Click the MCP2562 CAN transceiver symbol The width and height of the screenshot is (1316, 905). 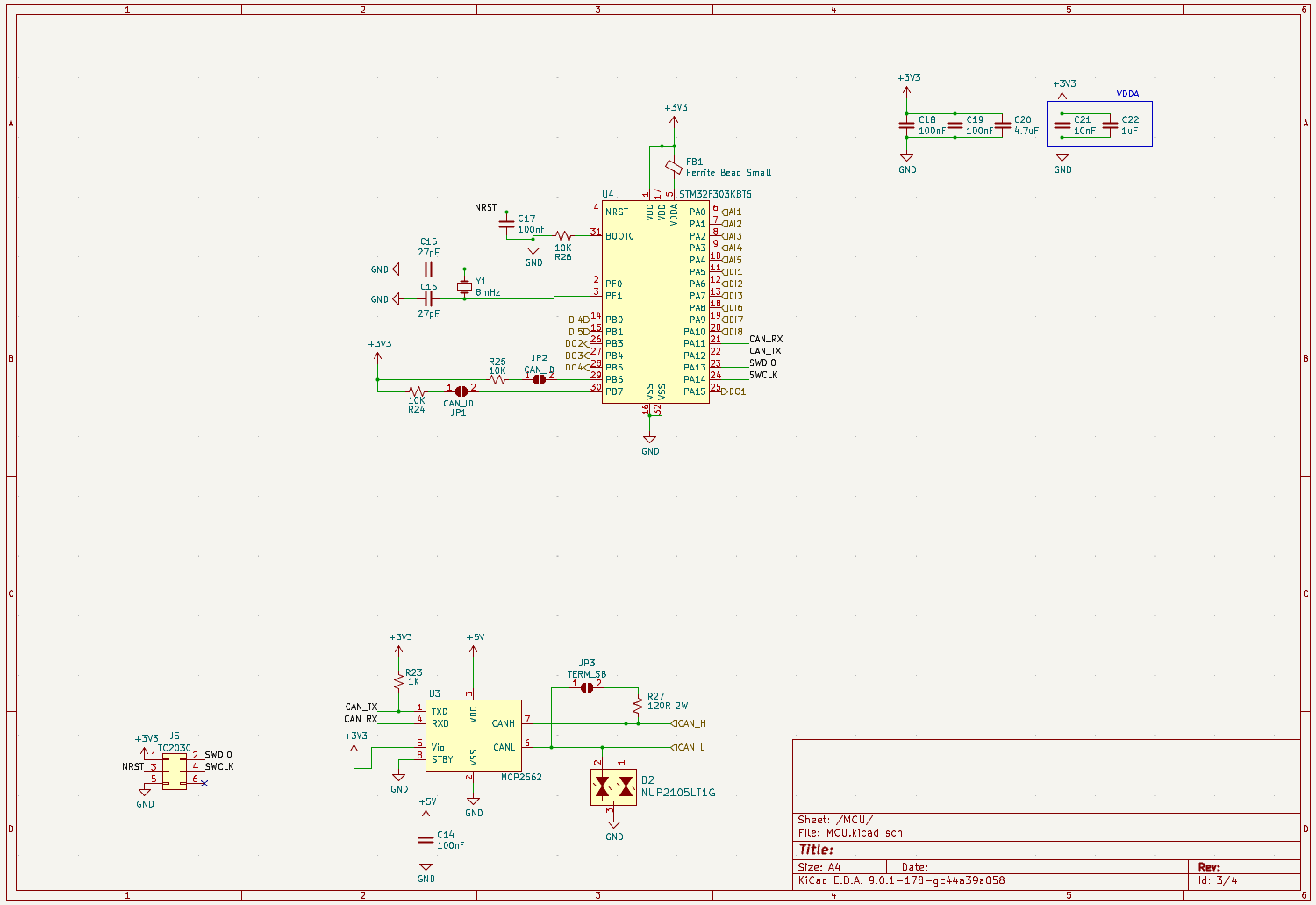tap(473, 736)
